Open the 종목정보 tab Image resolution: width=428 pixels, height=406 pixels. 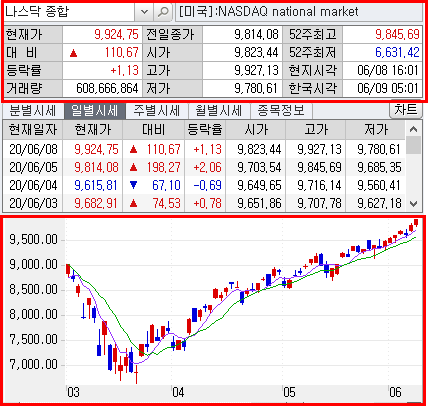pos(281,111)
